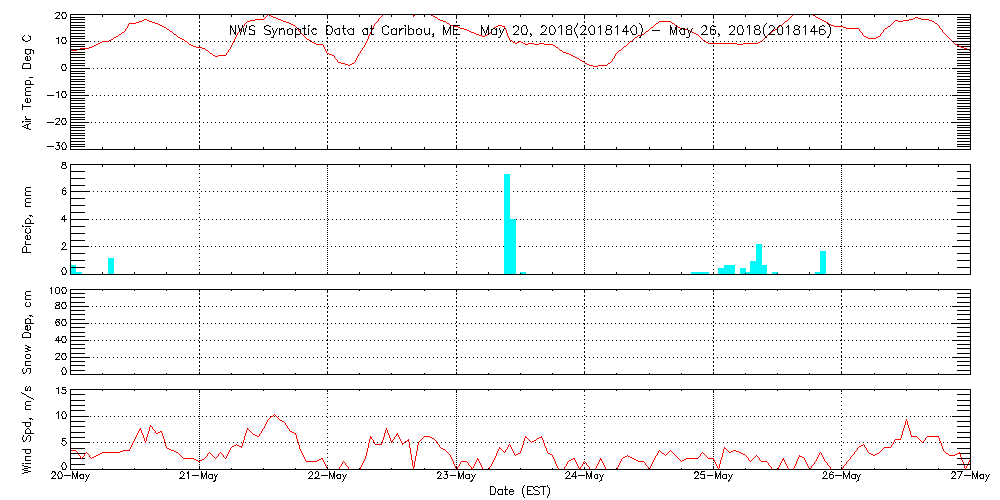Select the '20-May' date tick label

[71, 477]
